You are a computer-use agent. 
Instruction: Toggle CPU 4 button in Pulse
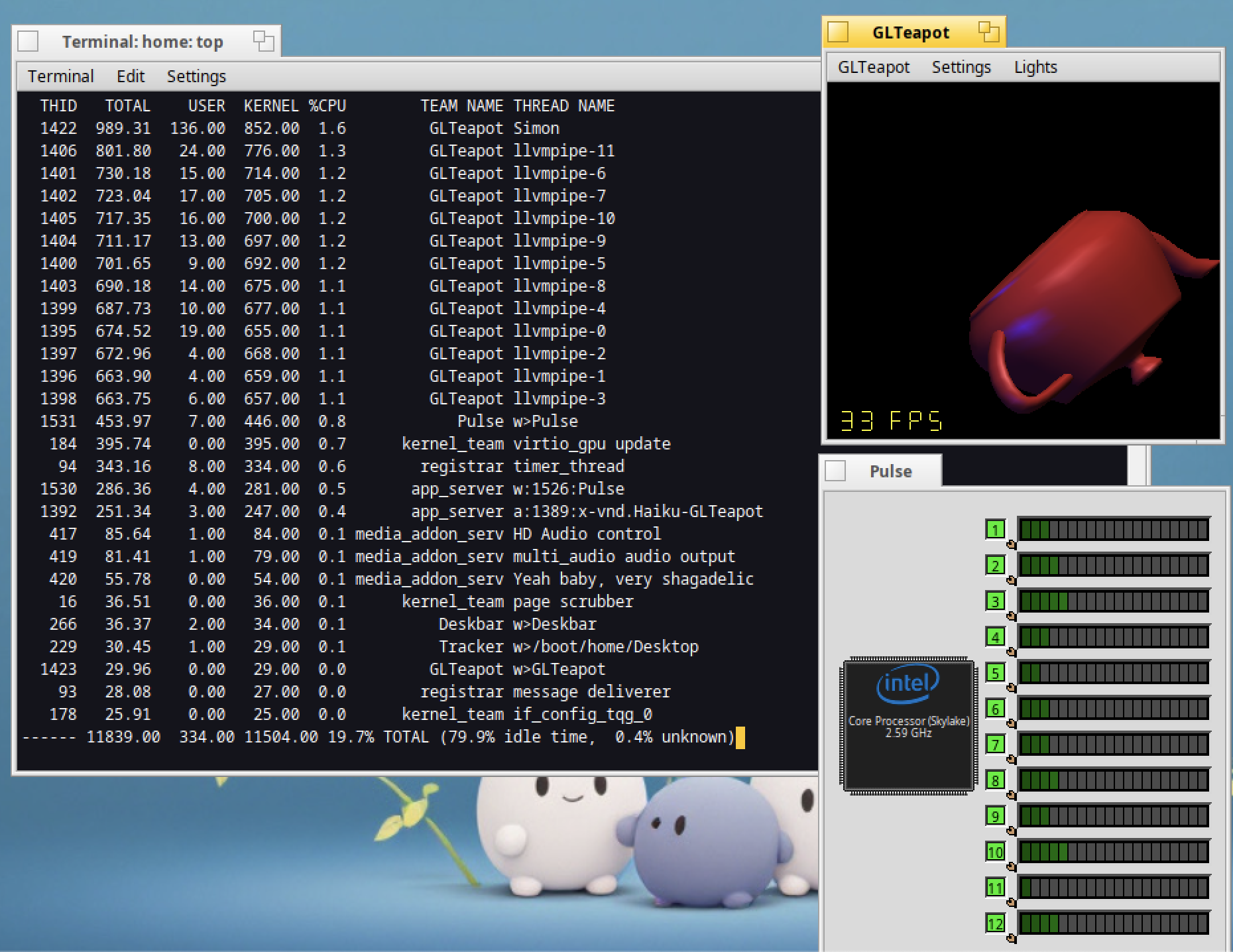(995, 637)
